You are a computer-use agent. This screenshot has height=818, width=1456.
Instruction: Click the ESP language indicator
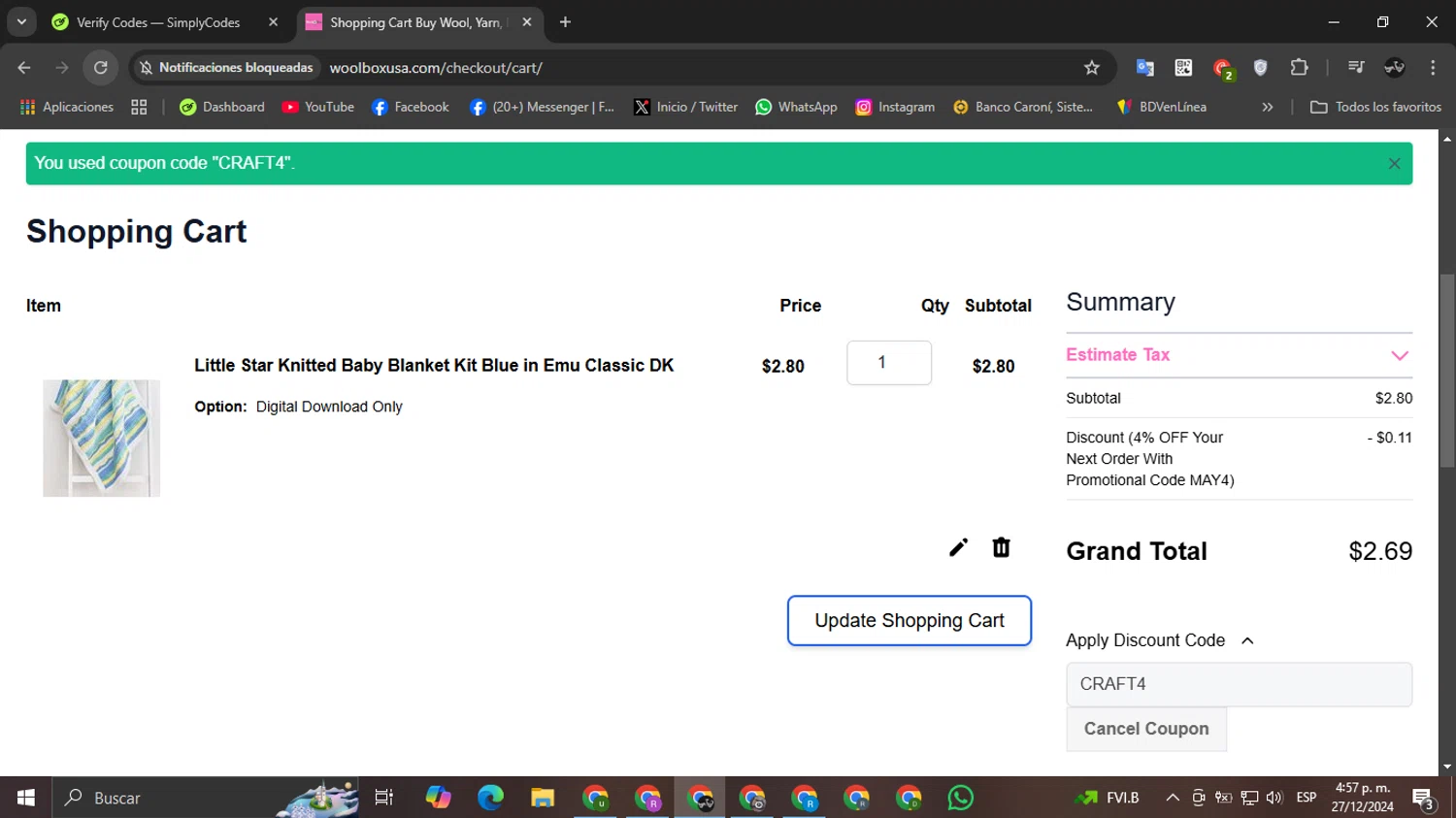[1307, 798]
